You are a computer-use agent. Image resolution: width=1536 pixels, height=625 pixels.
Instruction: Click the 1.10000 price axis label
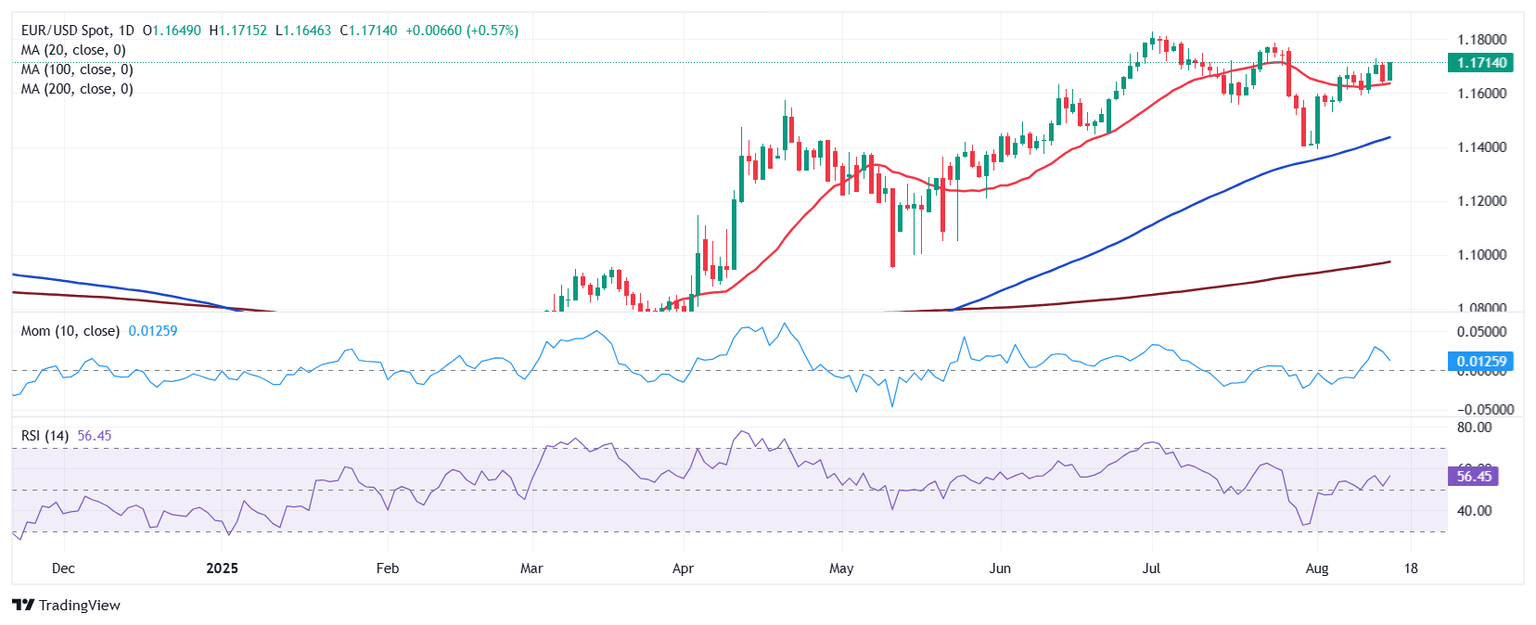point(1483,255)
